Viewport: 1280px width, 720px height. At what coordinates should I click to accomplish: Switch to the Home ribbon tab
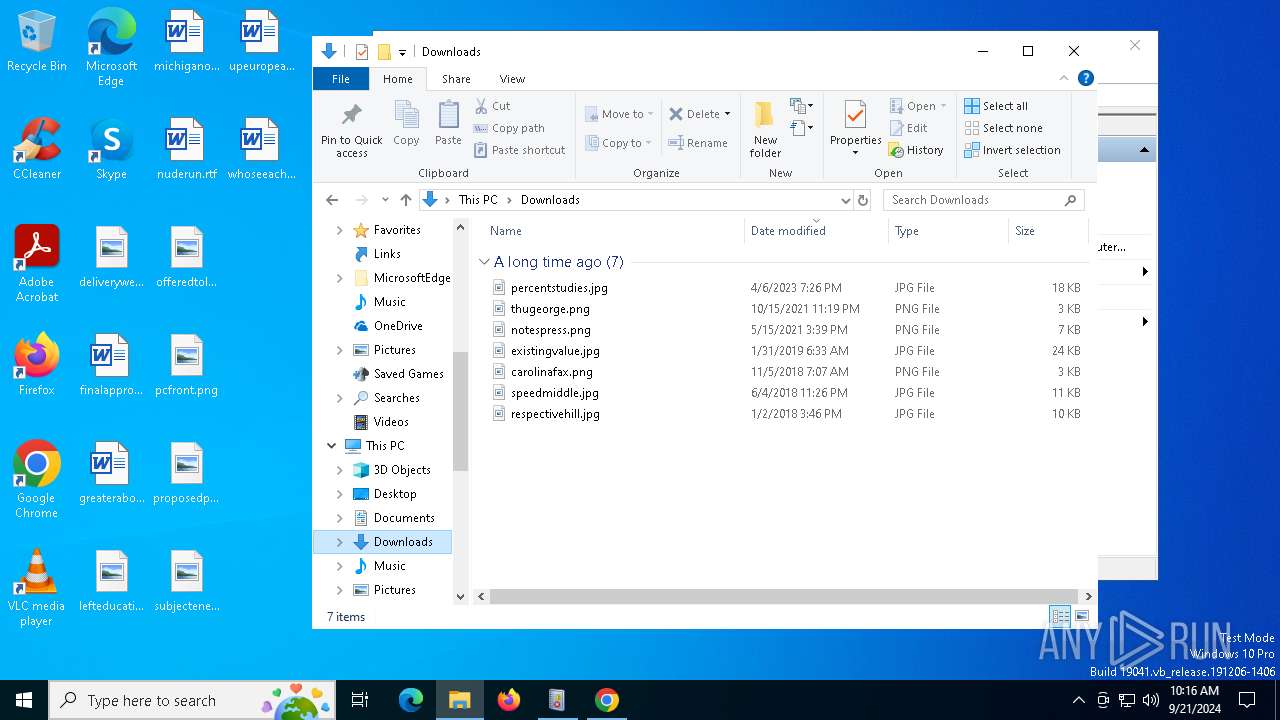(397, 79)
